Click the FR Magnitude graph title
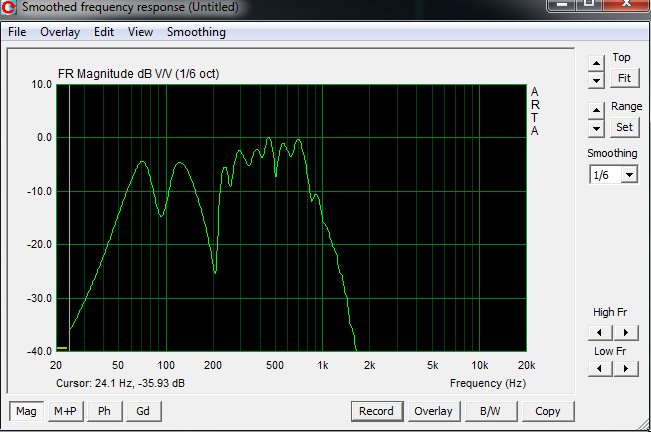This screenshot has width=651, height=432. 138,74
